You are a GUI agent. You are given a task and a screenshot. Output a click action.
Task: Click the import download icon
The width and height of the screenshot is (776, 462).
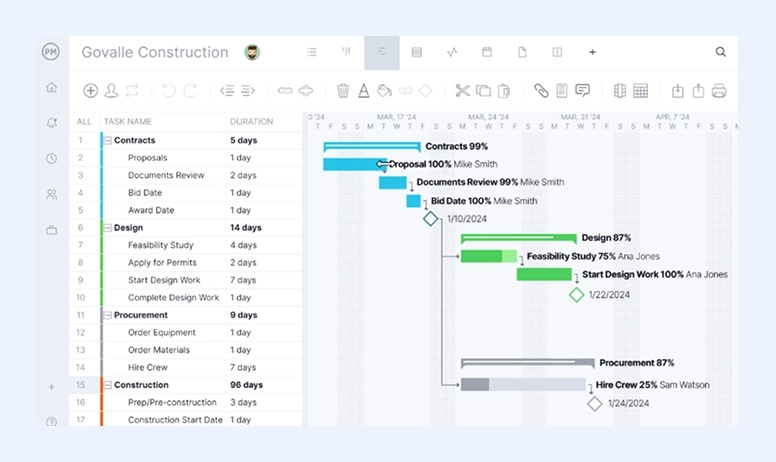click(x=678, y=91)
